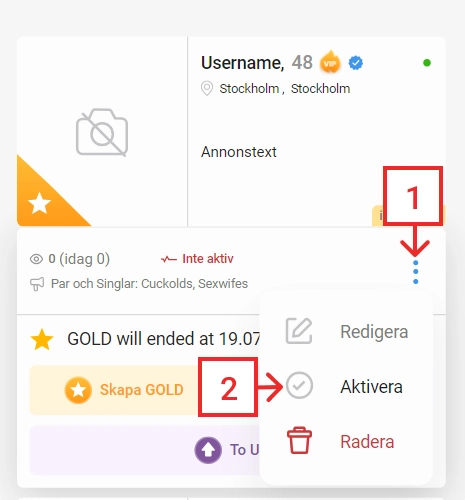Image resolution: width=465 pixels, height=500 pixels.
Task: Open the three-dot options menu
Action: [415, 272]
